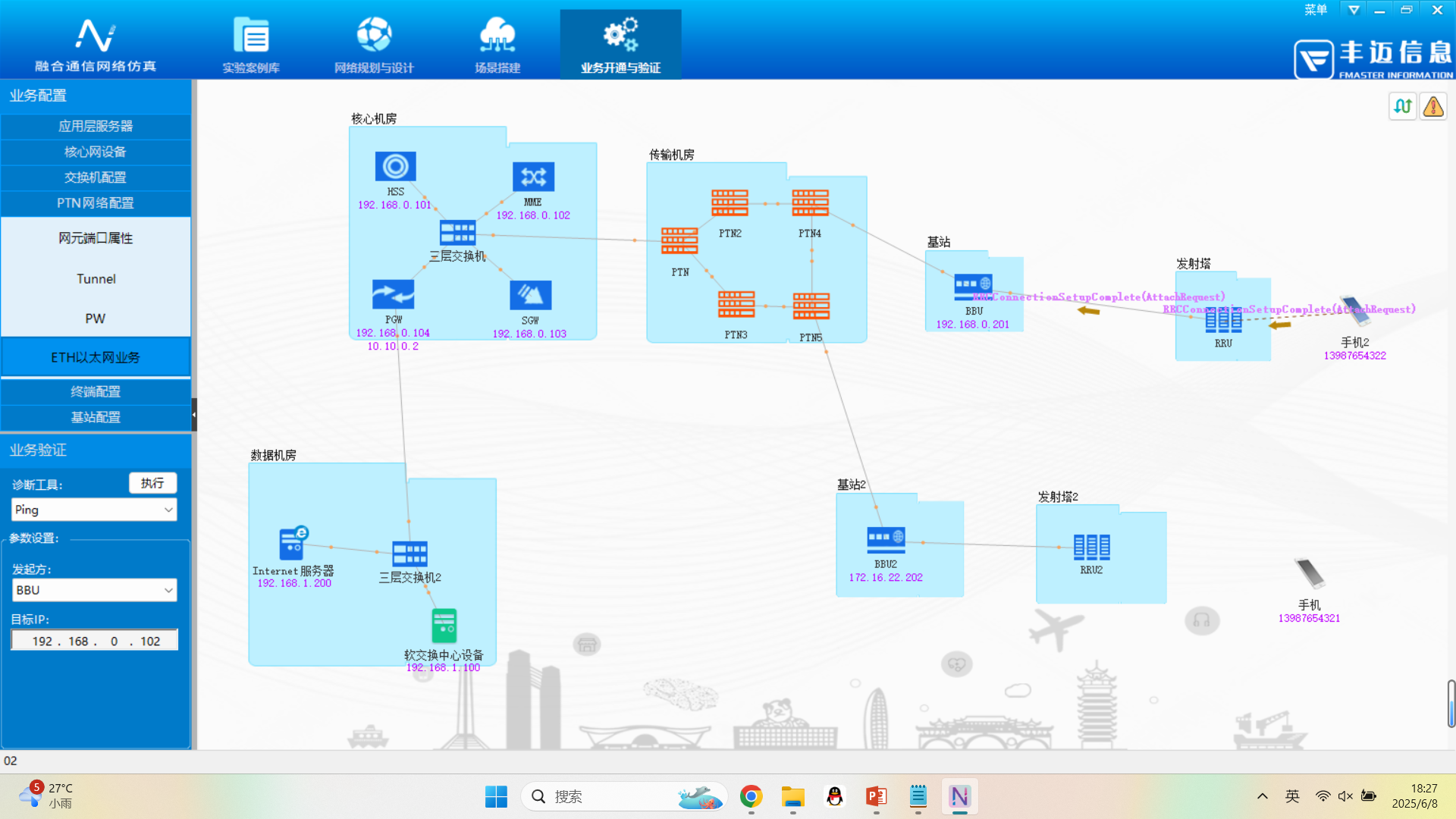1456x819 pixels.
Task: Open the 菜单 dropdown arrow
Action: (x=1354, y=10)
